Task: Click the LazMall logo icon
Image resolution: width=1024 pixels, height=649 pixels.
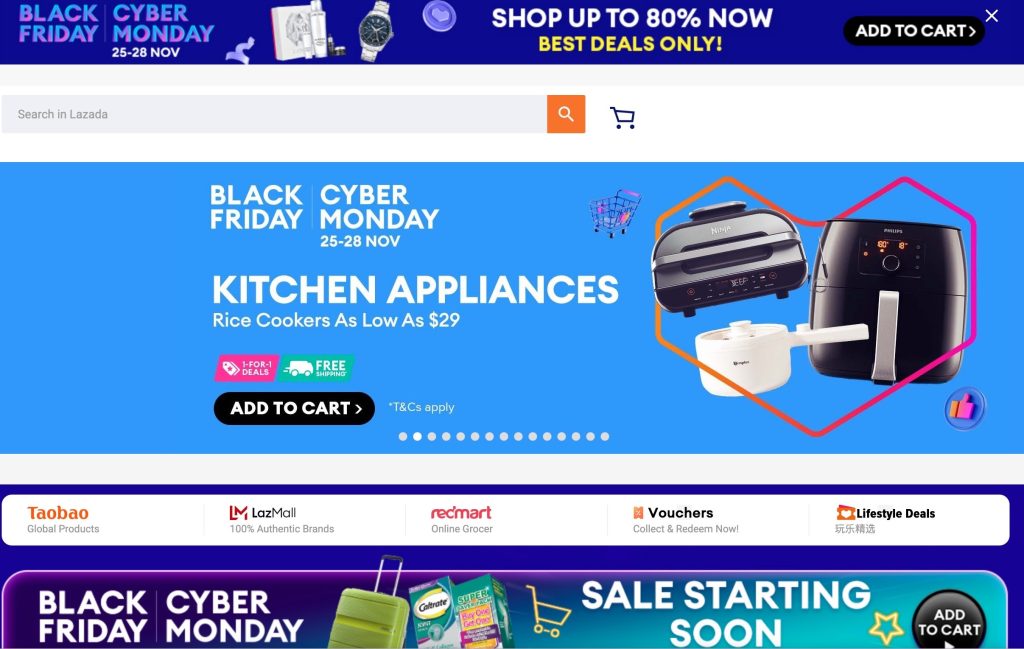Action: [238, 513]
